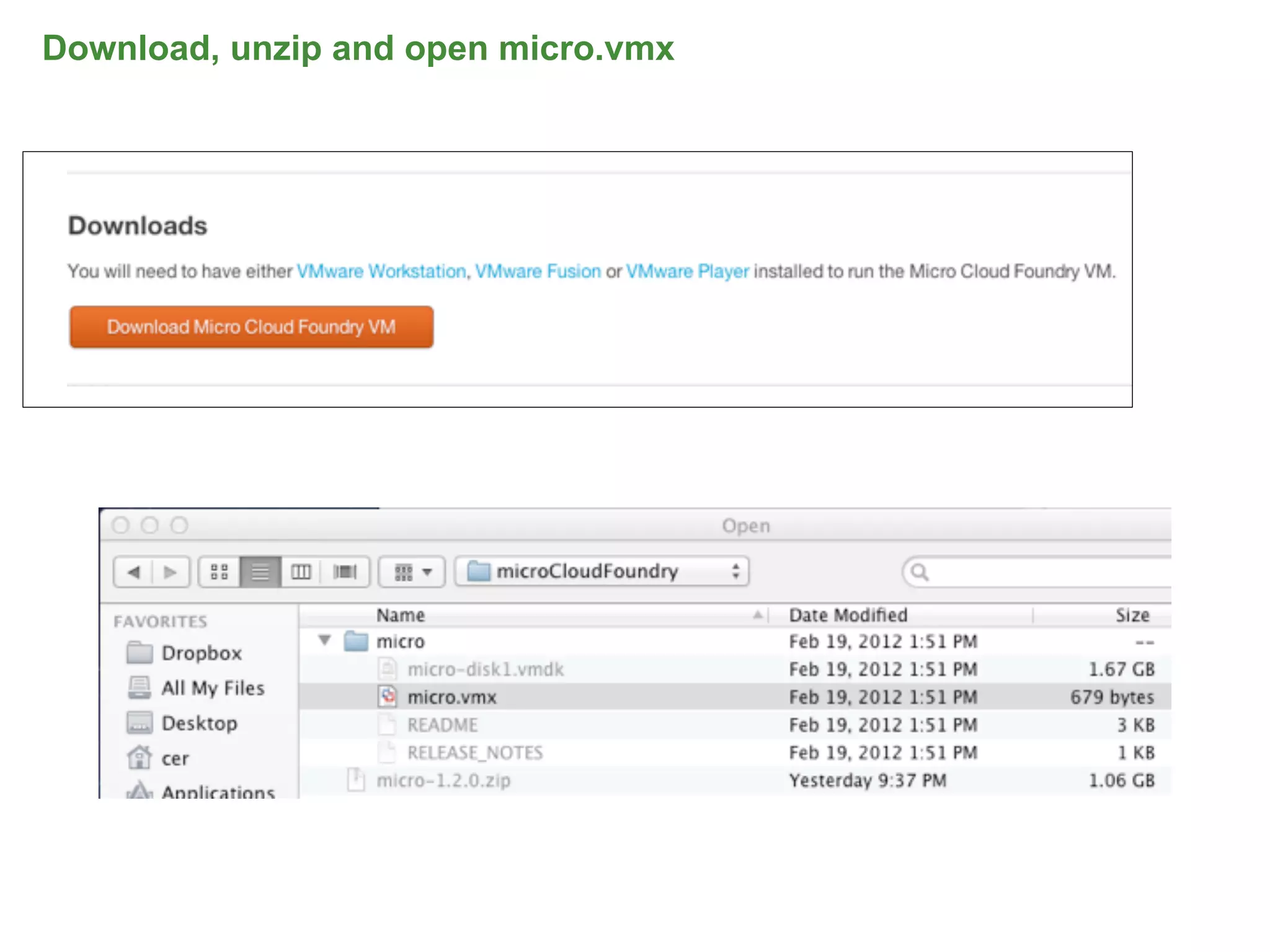Open the item arrangement dropdown
The width and height of the screenshot is (1270, 952).
(412, 571)
